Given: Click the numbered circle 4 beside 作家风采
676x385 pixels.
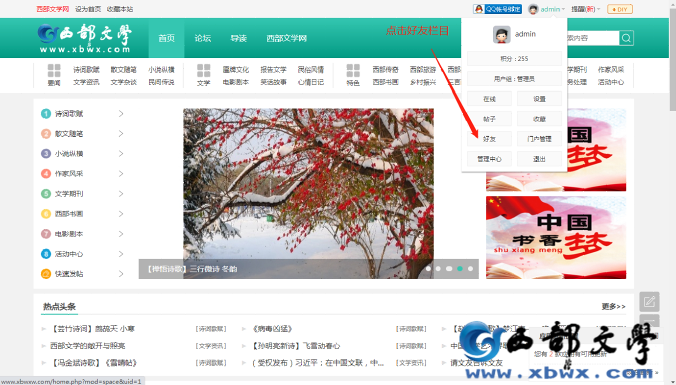Looking at the screenshot, I should [x=46, y=174].
